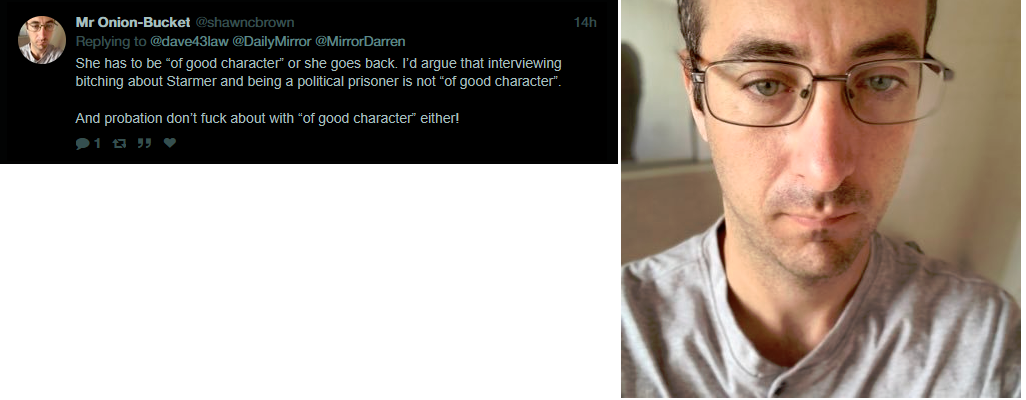
Task: Click the line starting "And probation don't"
Action: (x=268, y=119)
